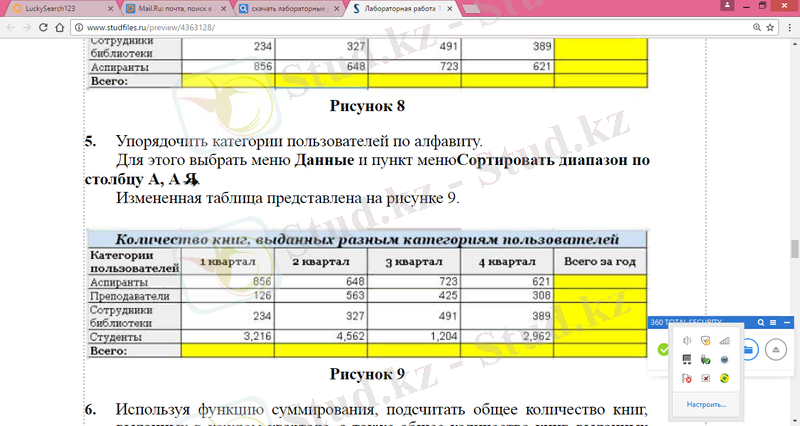Click the search icon in 360 Total Security

(761, 323)
